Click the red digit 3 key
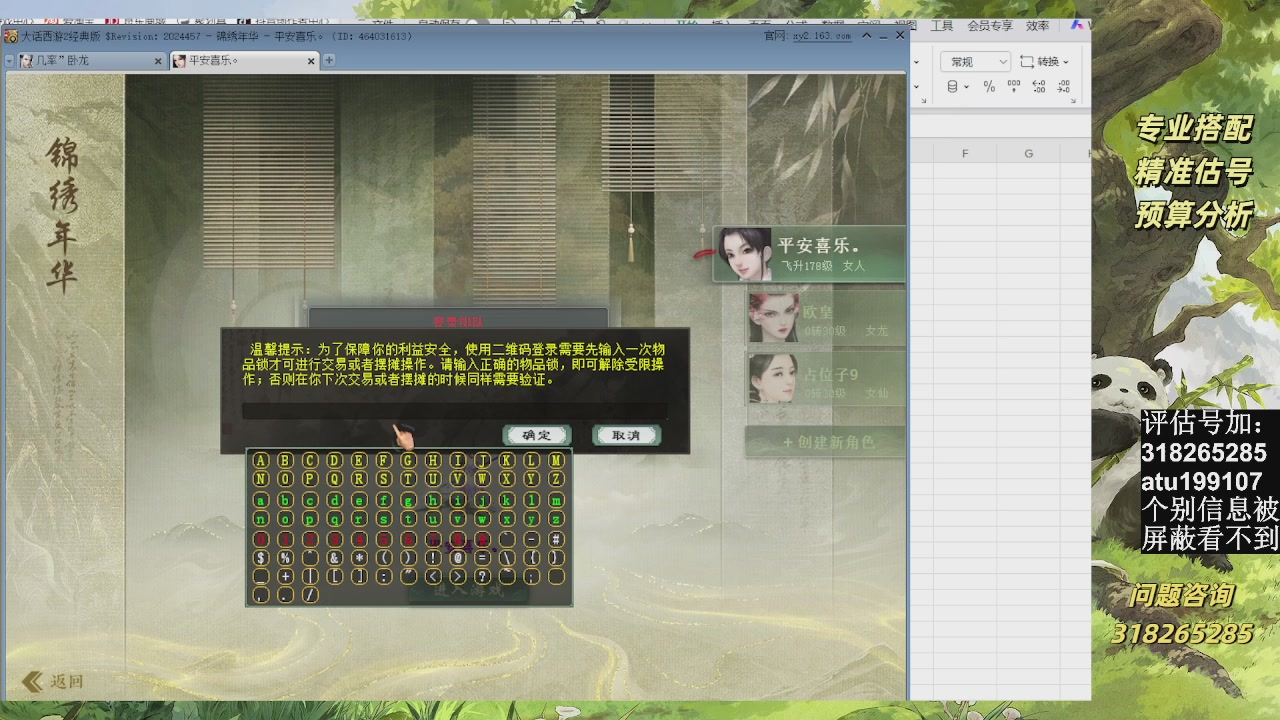 [x=335, y=539]
